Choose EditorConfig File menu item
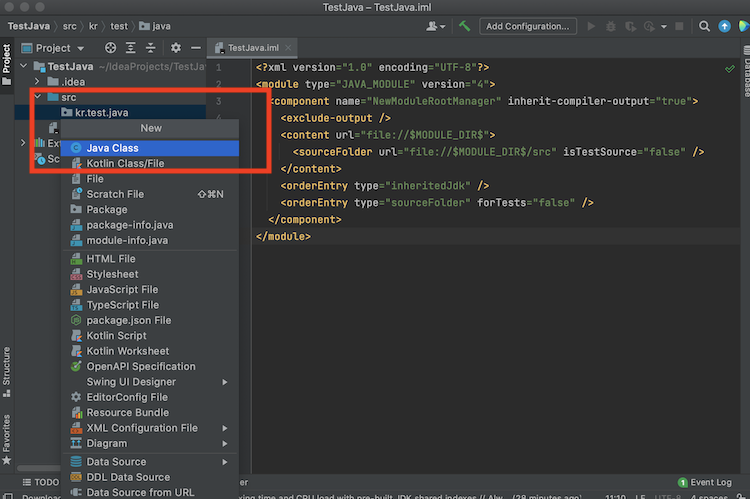This screenshot has height=499, width=750. tap(150, 397)
